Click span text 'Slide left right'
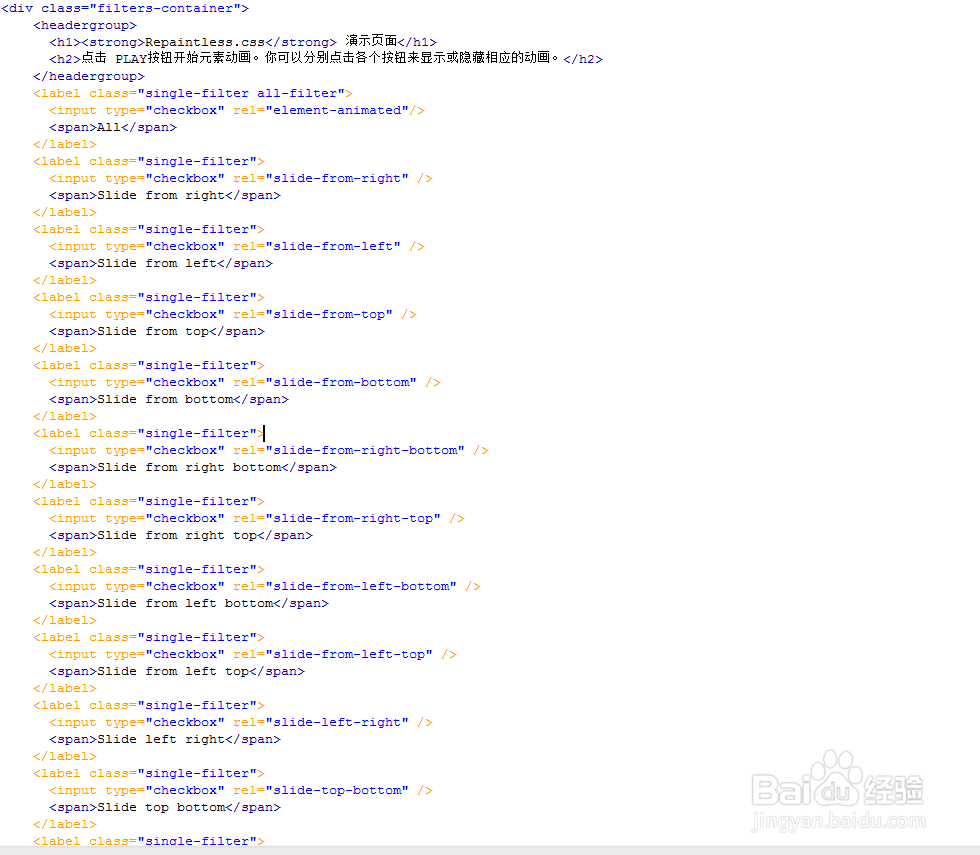The image size is (980, 855). [x=161, y=740]
